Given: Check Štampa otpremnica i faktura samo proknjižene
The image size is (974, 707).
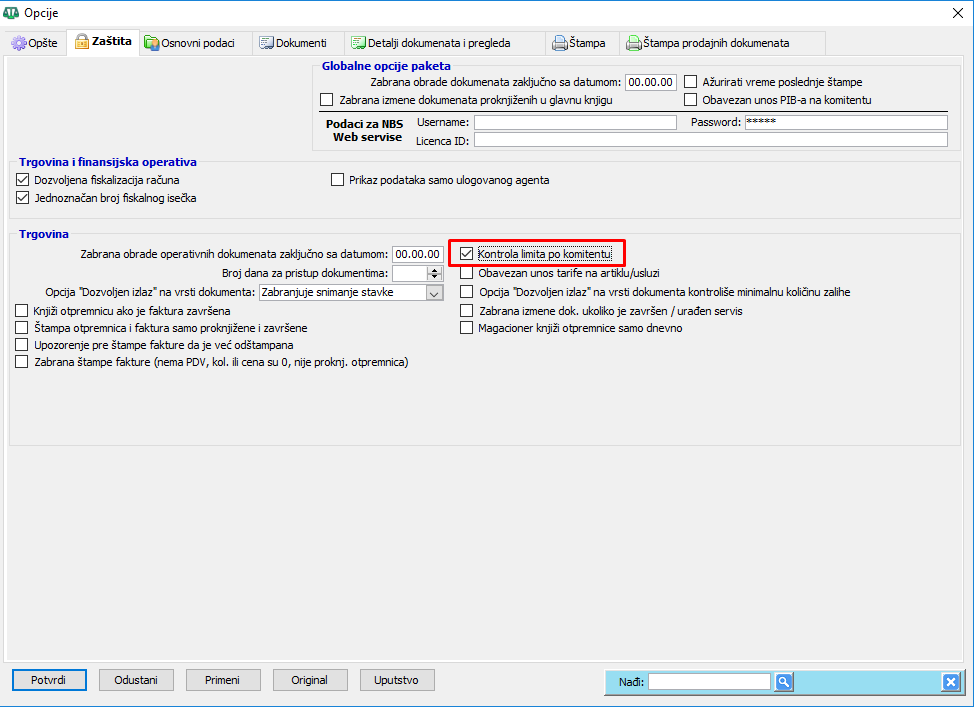Looking at the screenshot, I should [22, 328].
